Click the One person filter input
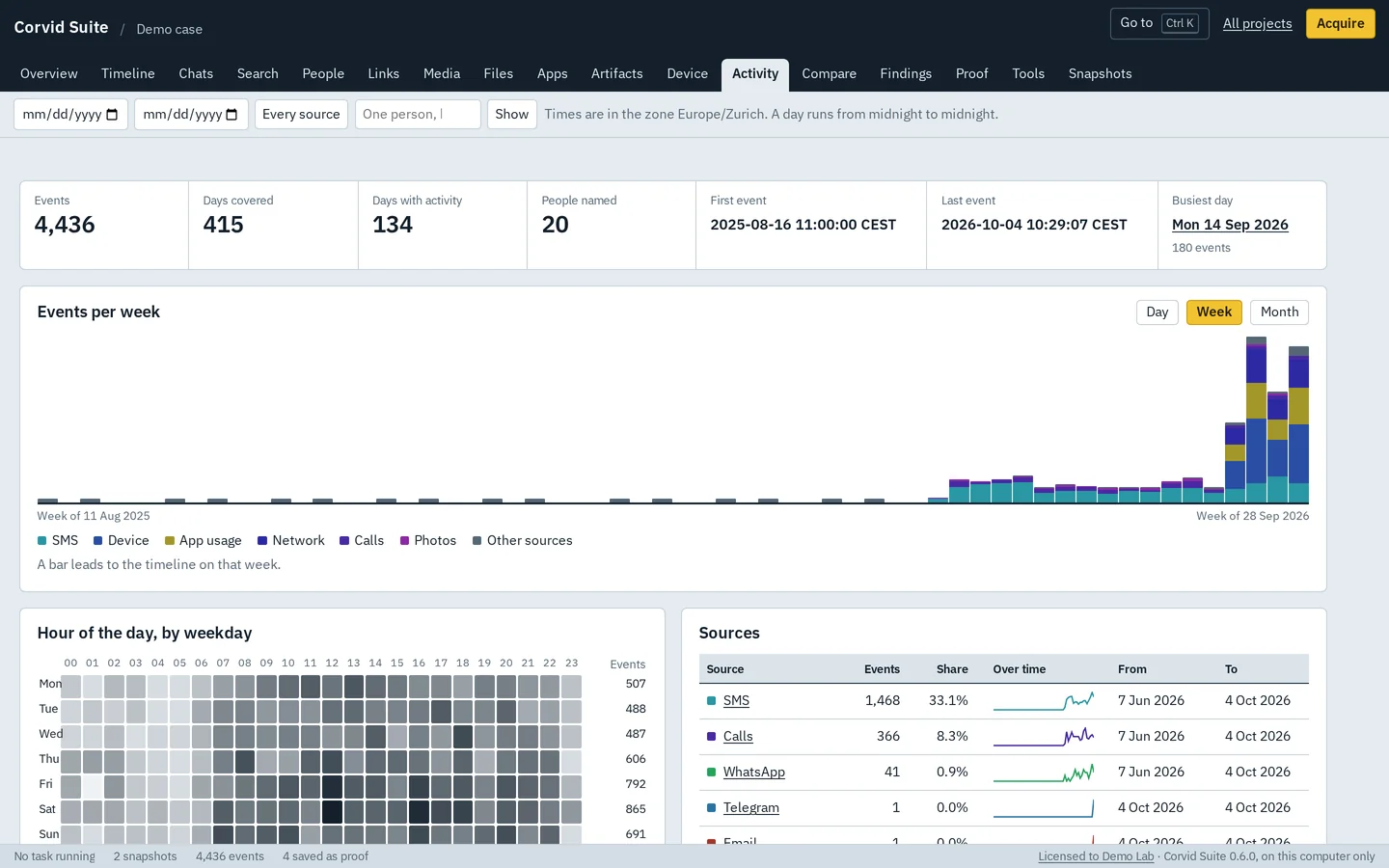The width and height of the screenshot is (1389, 868). 418,115
